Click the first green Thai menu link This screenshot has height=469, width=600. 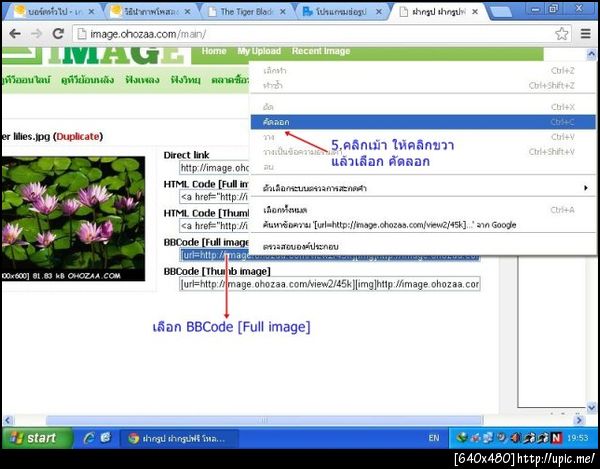[26, 80]
